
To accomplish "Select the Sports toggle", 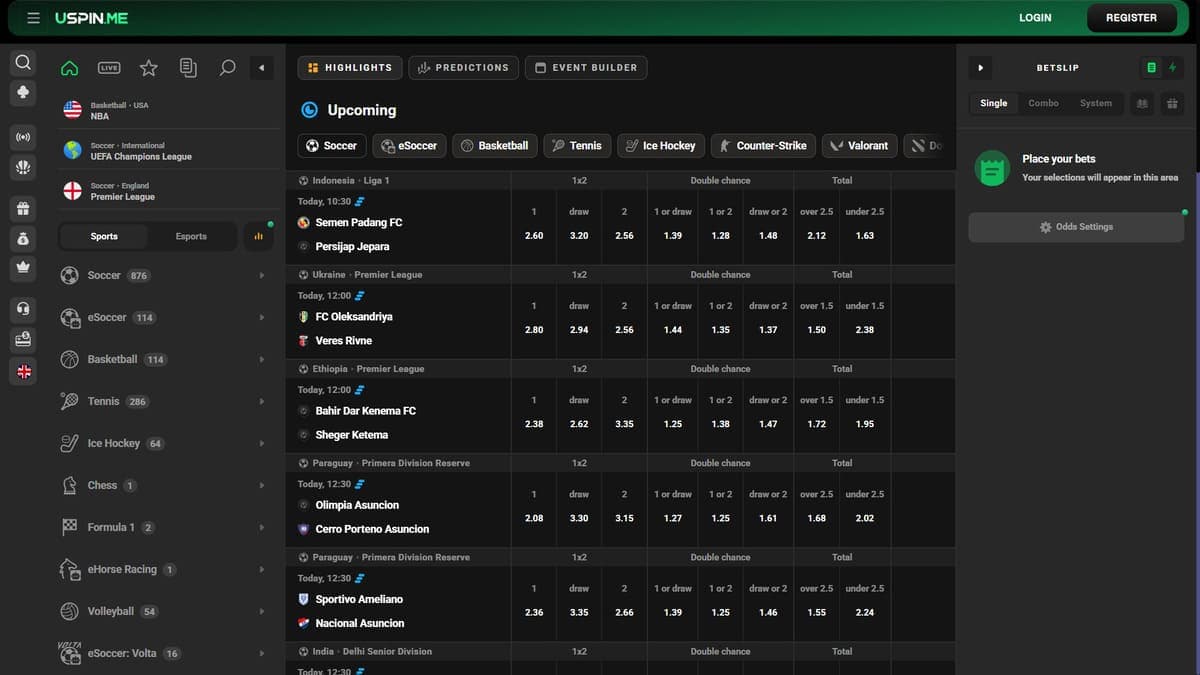I will pyautogui.click(x=104, y=237).
